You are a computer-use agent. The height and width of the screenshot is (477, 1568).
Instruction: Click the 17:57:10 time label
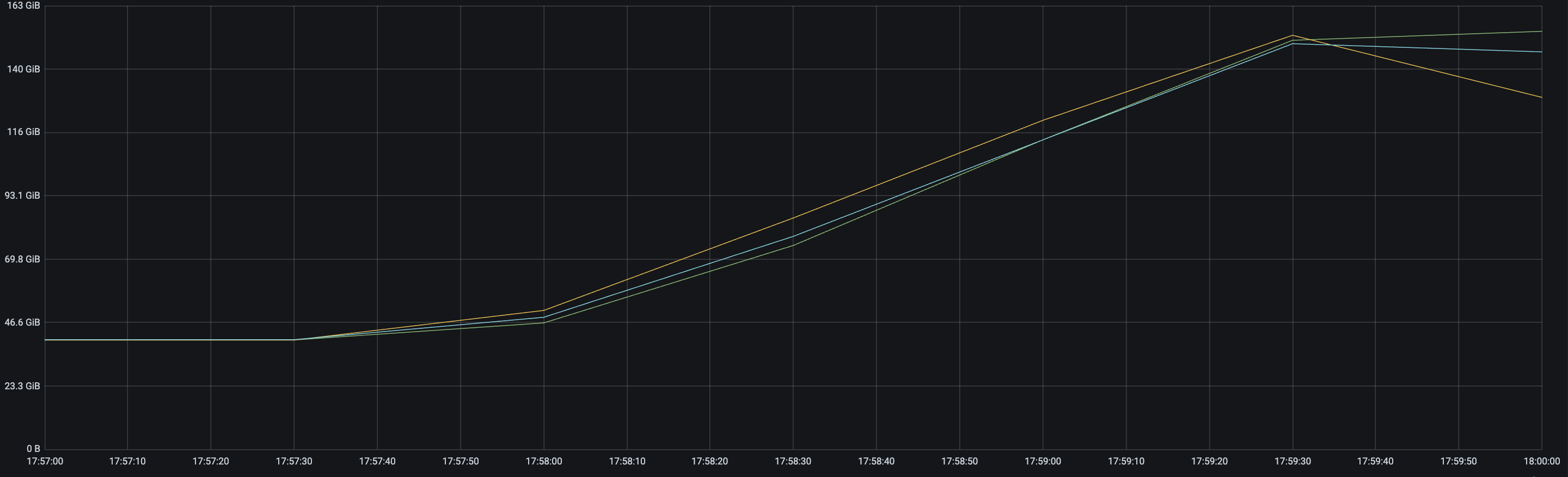tap(127, 461)
